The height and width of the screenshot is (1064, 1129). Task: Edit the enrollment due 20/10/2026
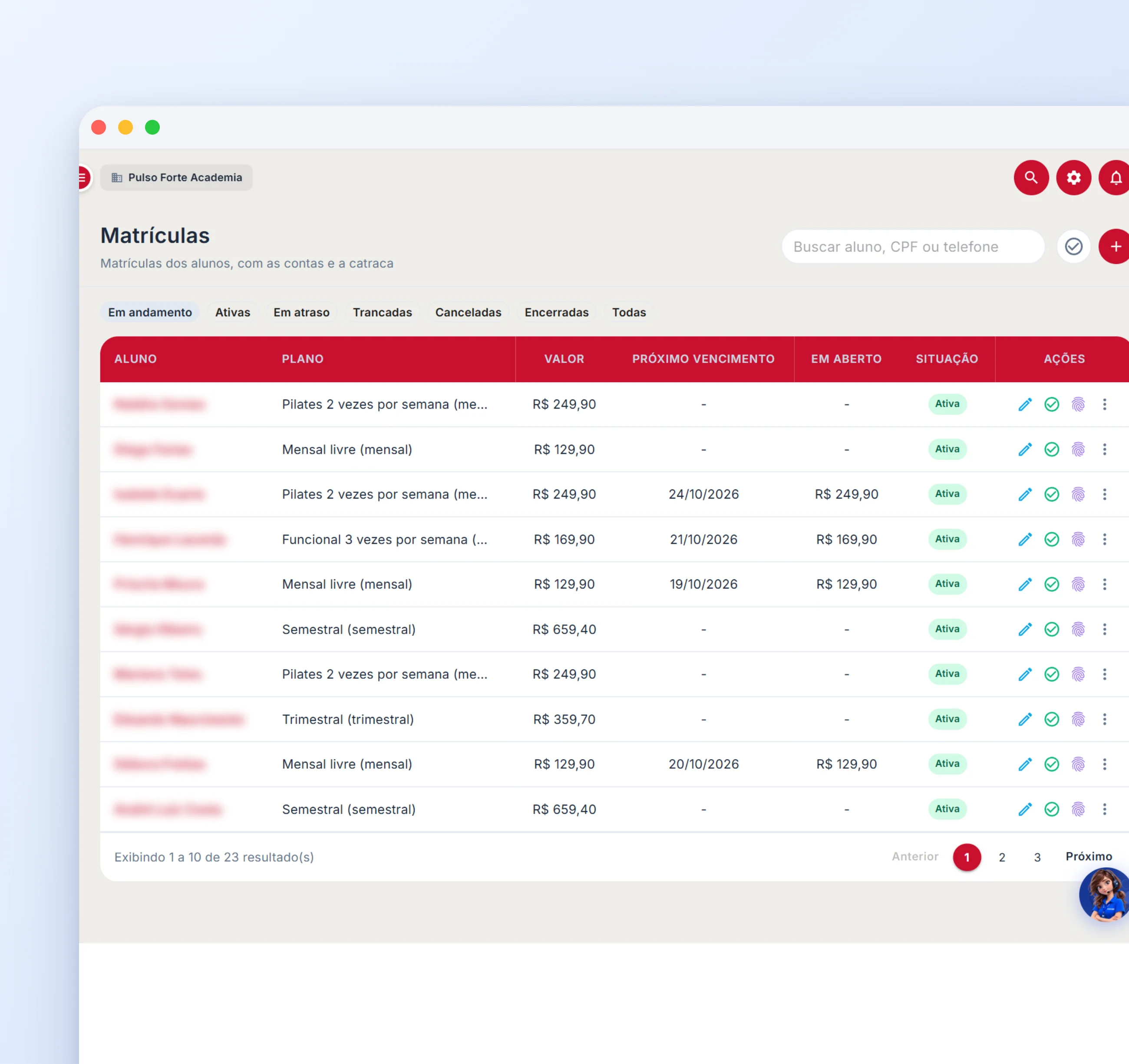1024,764
